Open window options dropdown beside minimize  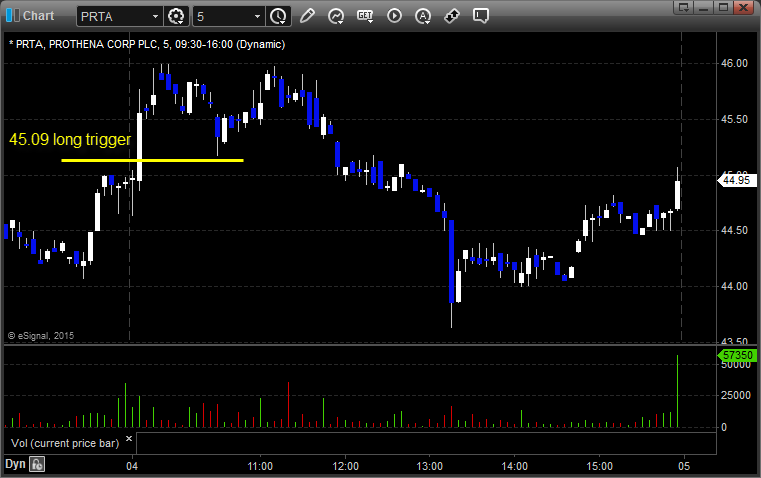pyautogui.click(x=684, y=7)
